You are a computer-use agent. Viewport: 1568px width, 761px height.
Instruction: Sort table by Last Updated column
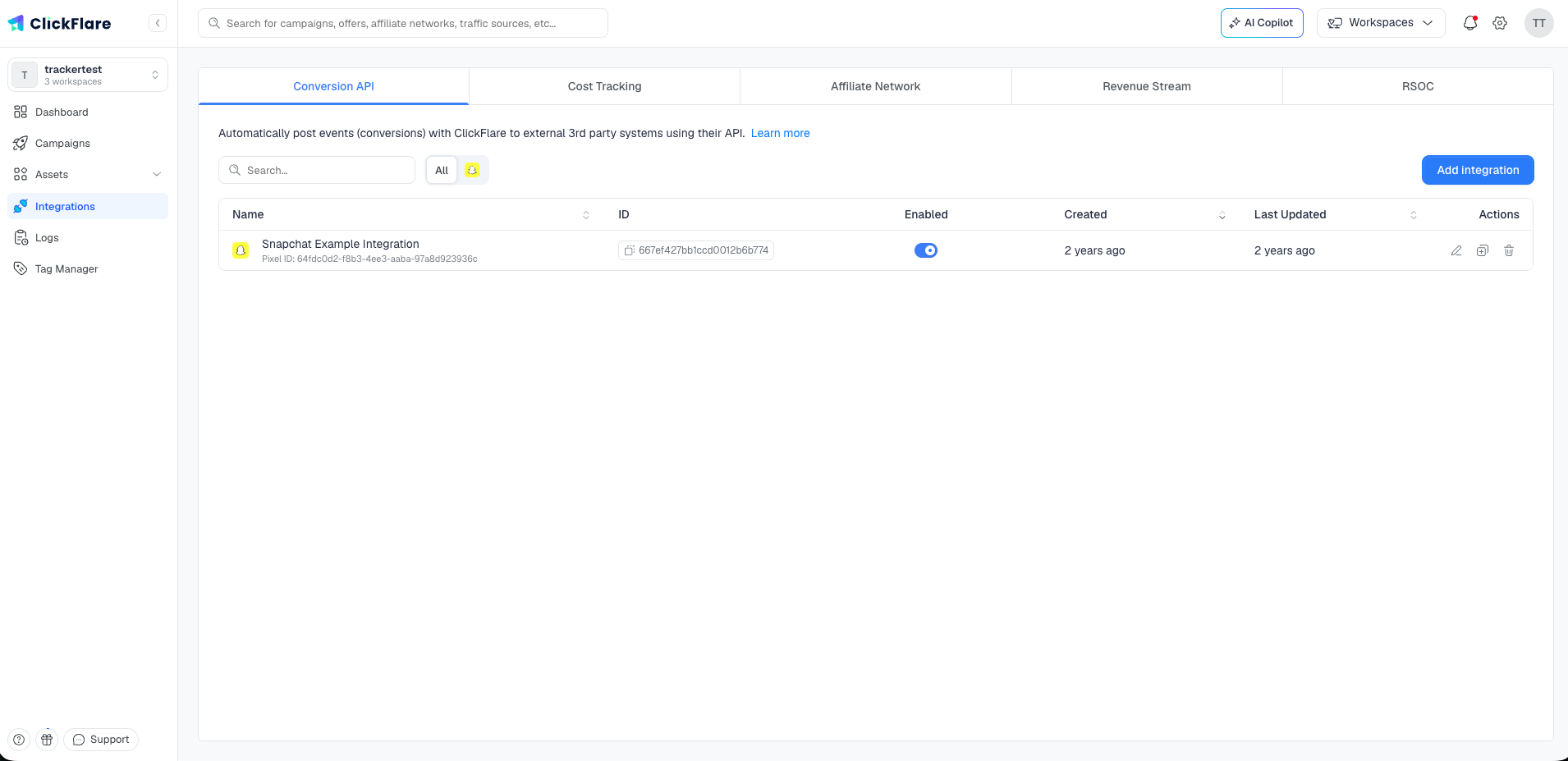[1414, 215]
